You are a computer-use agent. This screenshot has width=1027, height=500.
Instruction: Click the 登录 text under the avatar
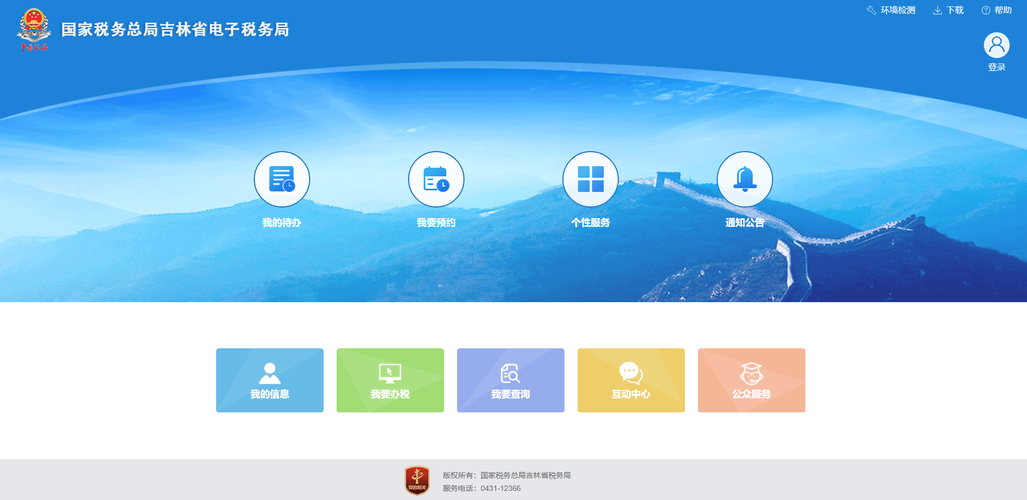tap(996, 68)
